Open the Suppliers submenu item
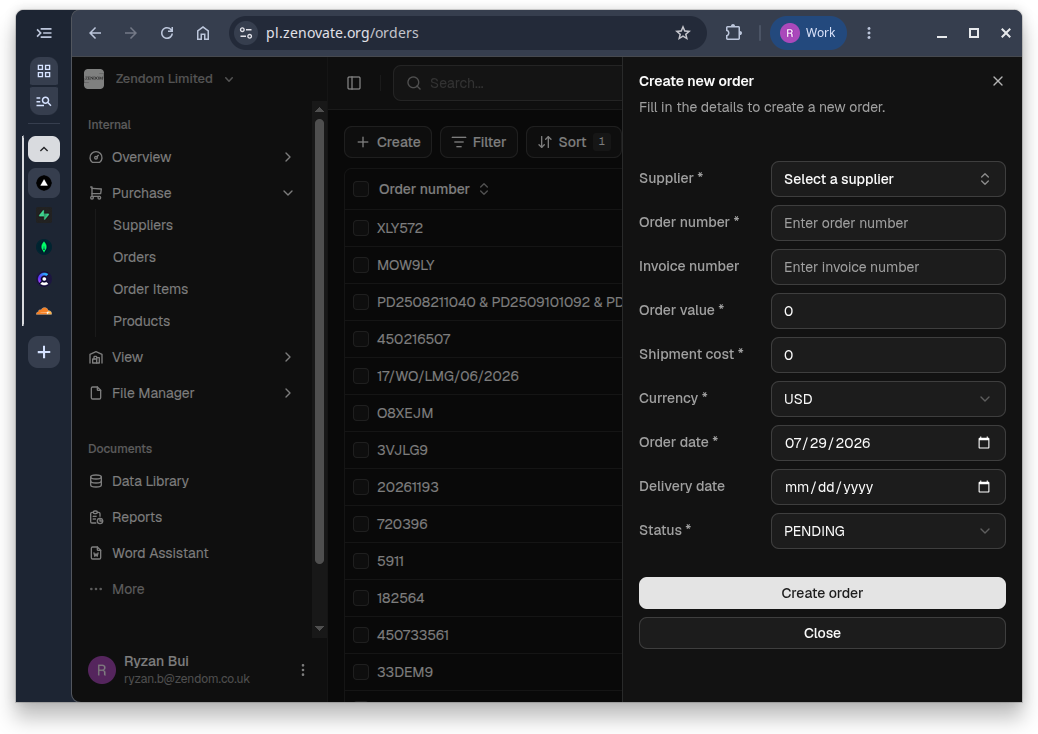Viewport: 1038px width, 734px height. [143, 226]
